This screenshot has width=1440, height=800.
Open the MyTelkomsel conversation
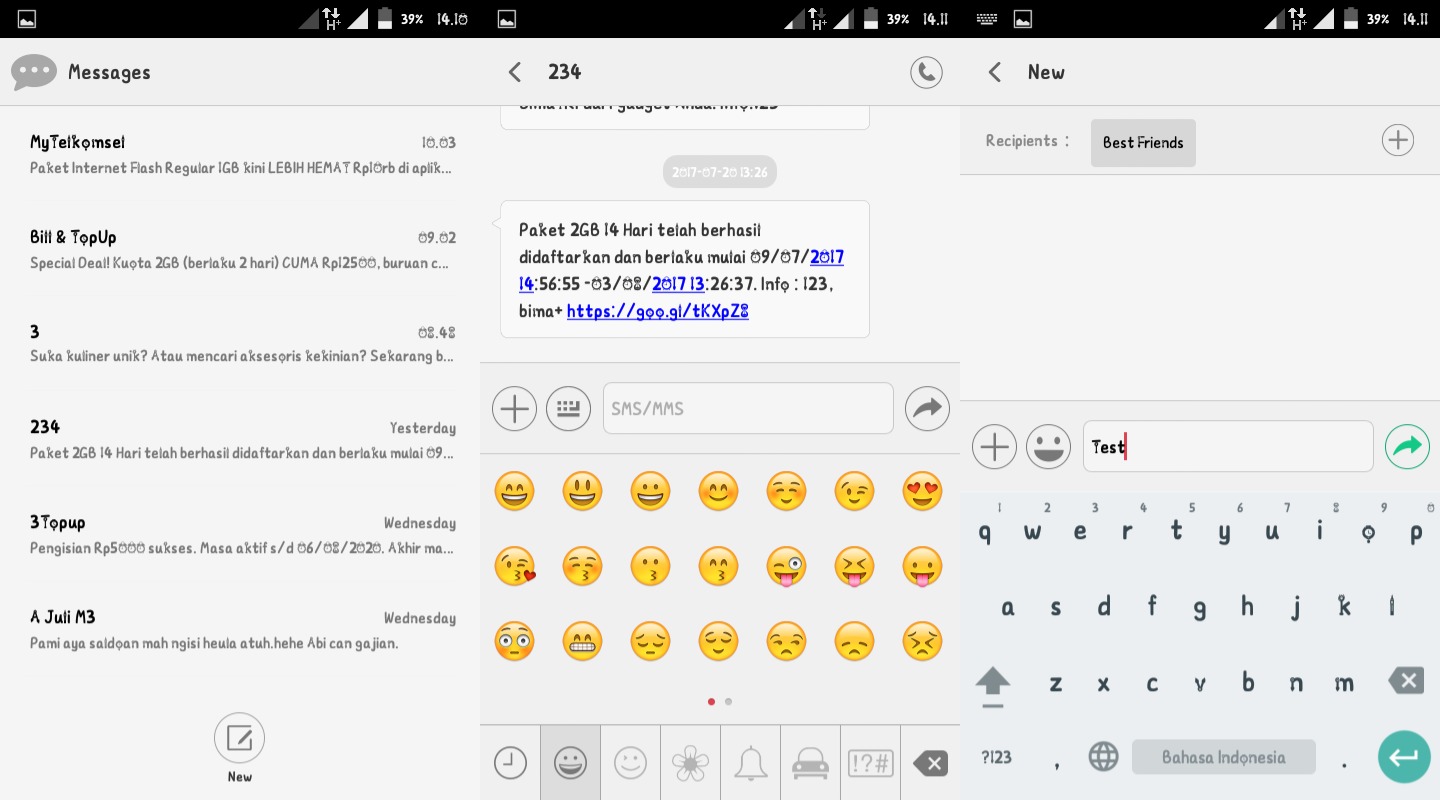240,154
